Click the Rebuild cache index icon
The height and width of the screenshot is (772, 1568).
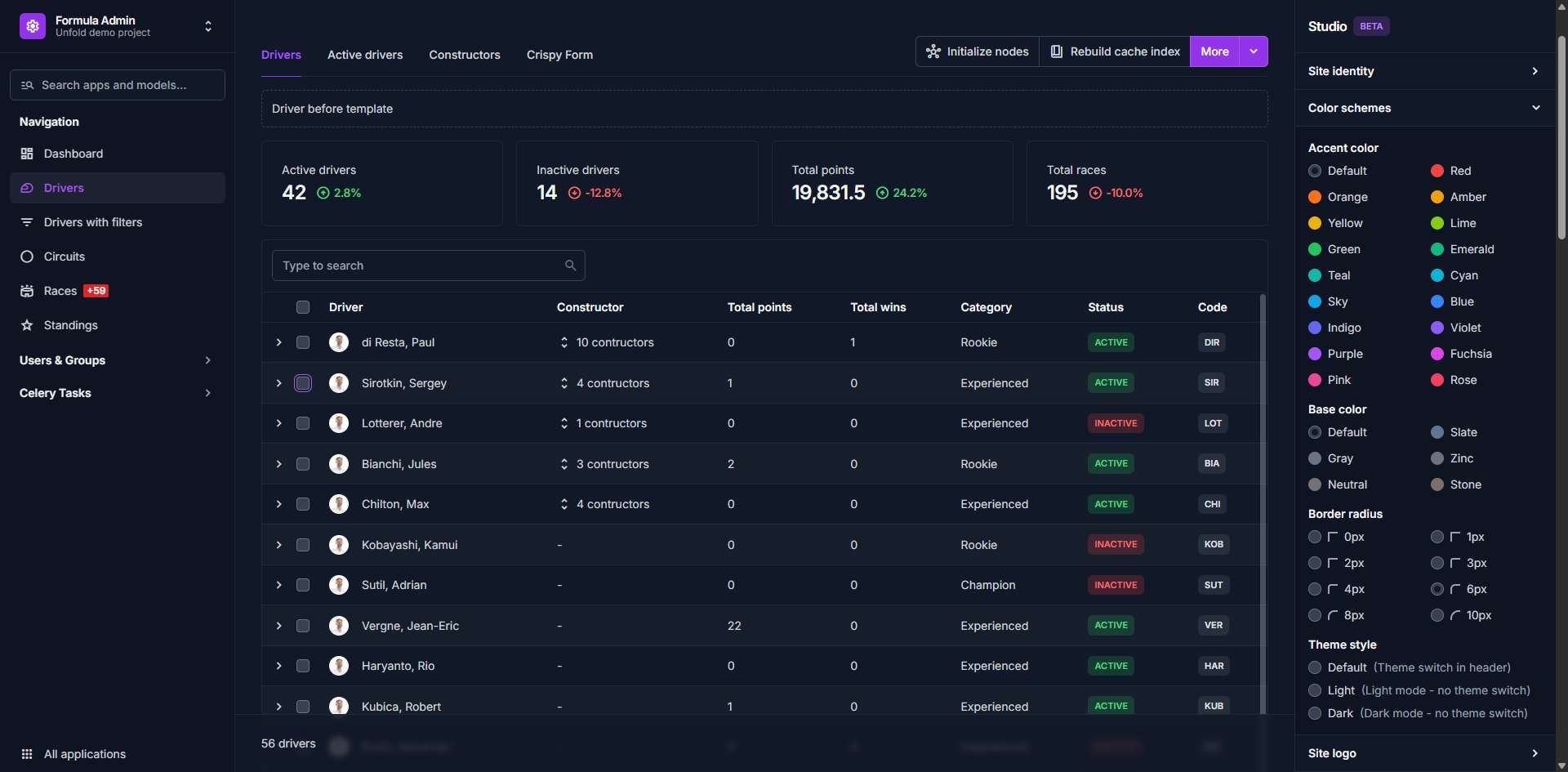[1057, 51]
